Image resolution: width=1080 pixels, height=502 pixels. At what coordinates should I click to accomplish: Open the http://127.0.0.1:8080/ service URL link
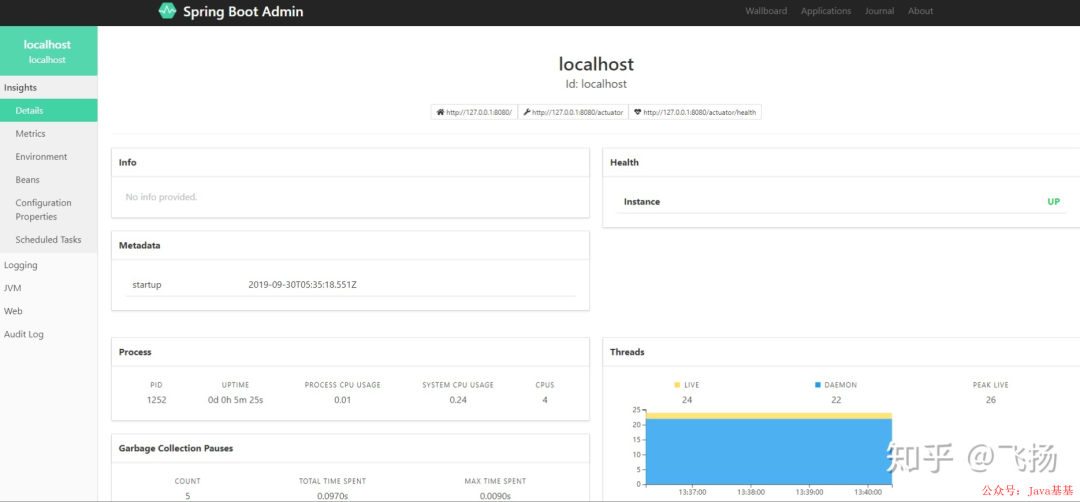tap(475, 112)
